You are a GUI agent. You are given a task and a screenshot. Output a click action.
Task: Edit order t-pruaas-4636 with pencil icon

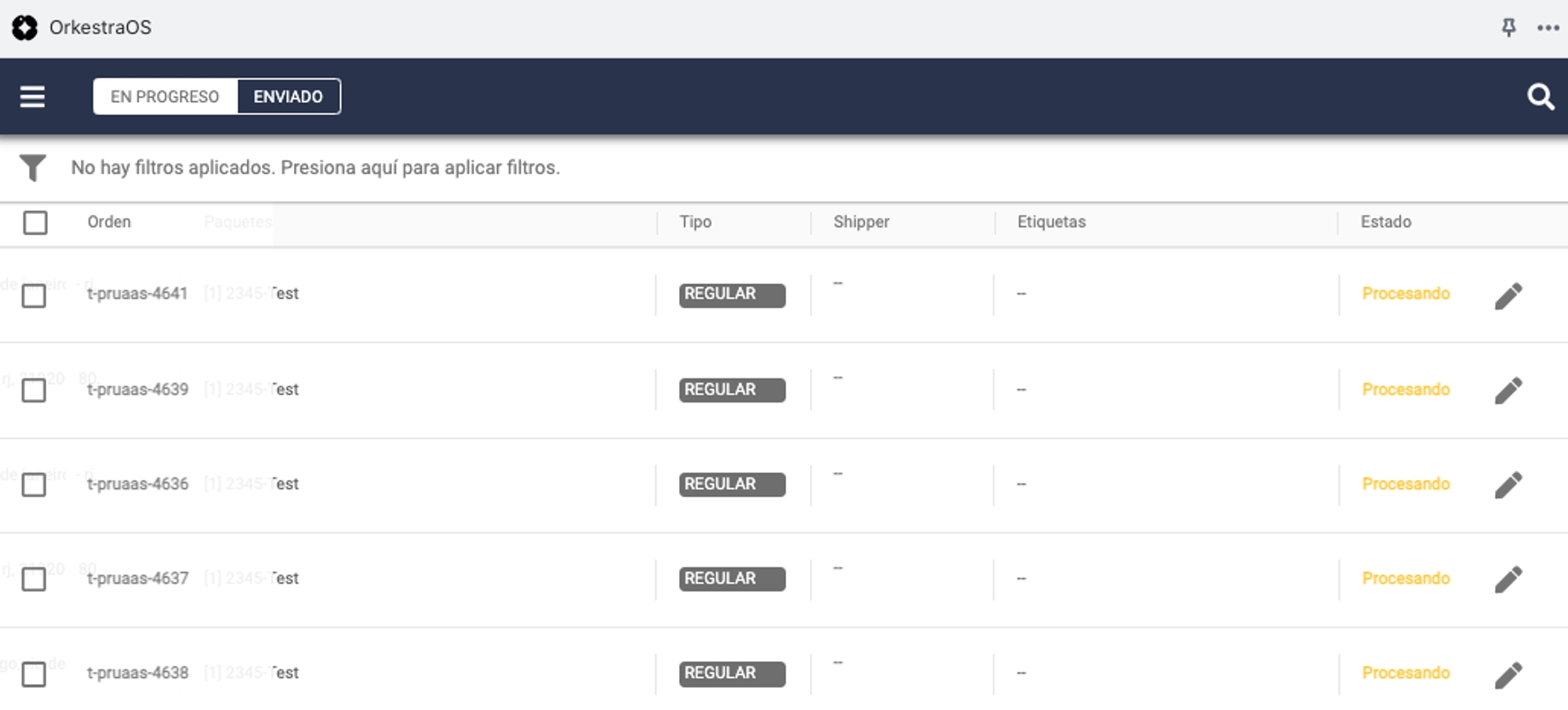1508,485
